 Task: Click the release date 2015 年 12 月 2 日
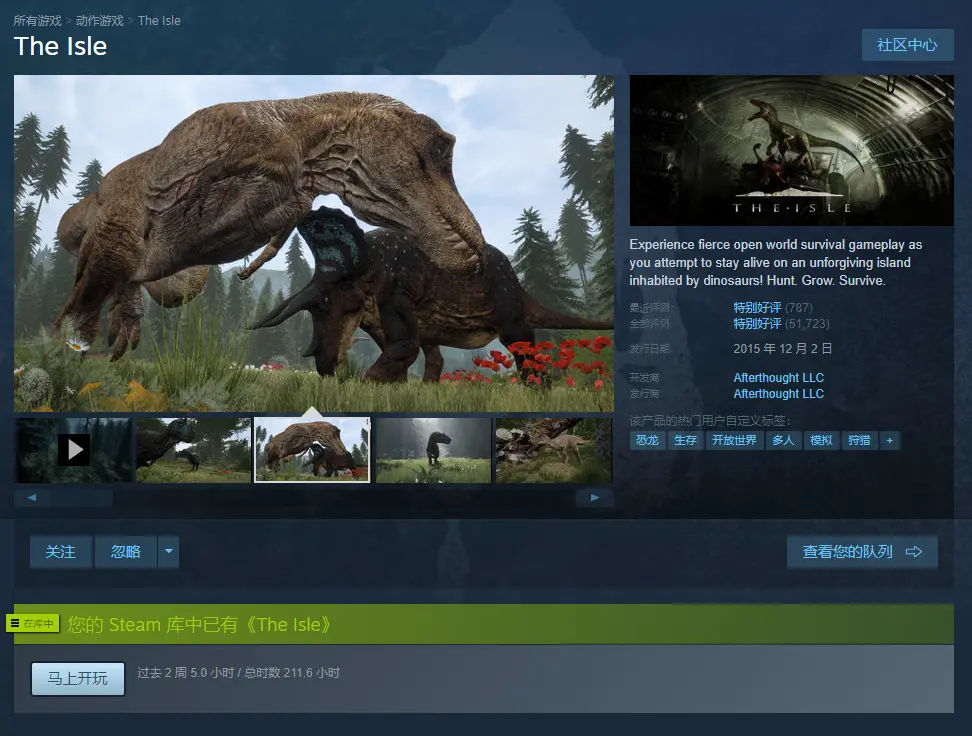[782, 348]
